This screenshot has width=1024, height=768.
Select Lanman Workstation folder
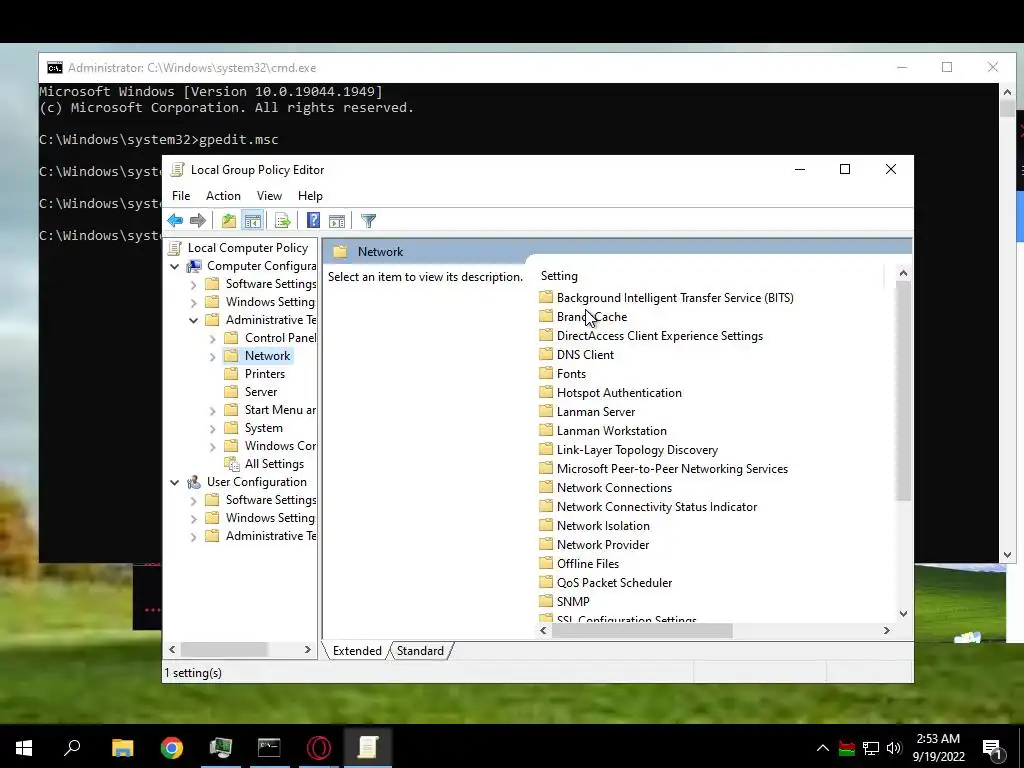click(x=611, y=430)
